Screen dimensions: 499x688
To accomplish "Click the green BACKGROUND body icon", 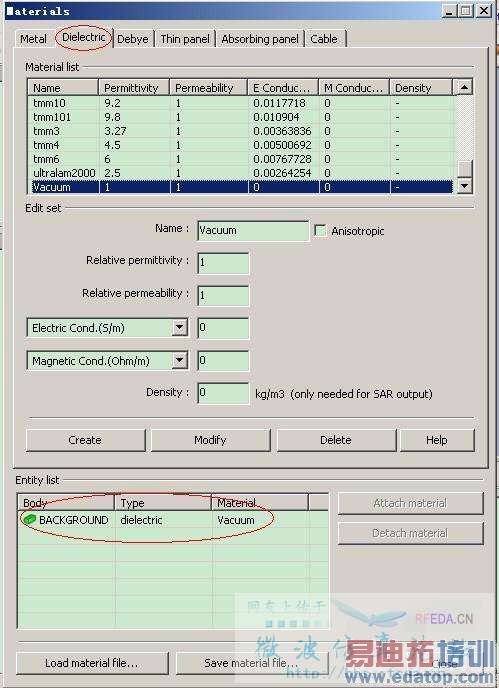I will (x=30, y=520).
